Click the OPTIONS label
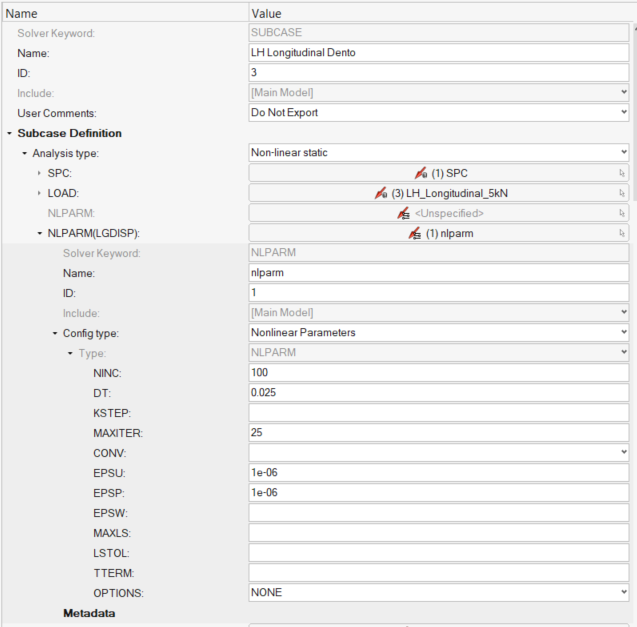The height and width of the screenshot is (627, 637). coord(118,593)
